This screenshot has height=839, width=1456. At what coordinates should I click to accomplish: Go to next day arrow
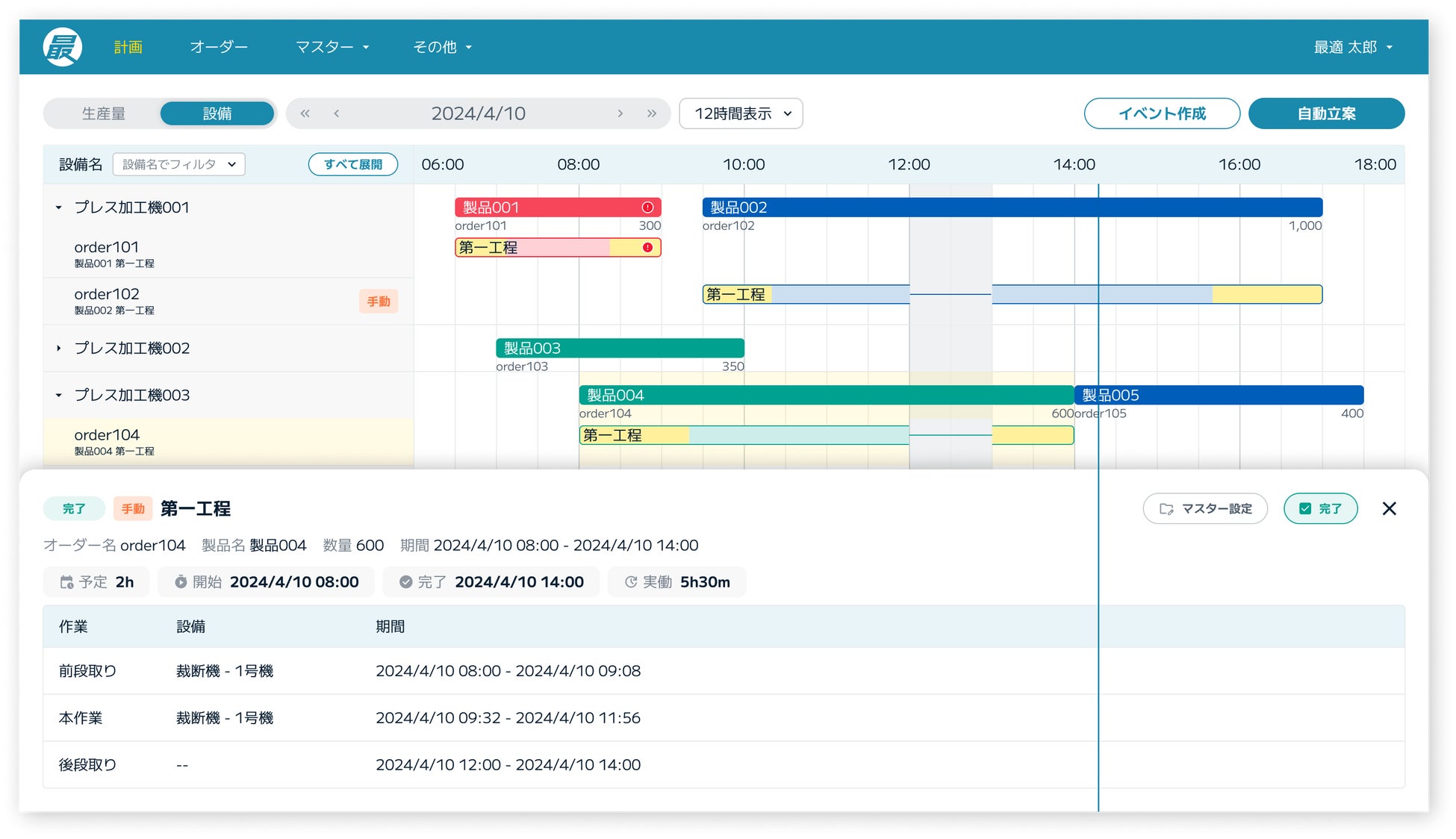620,113
